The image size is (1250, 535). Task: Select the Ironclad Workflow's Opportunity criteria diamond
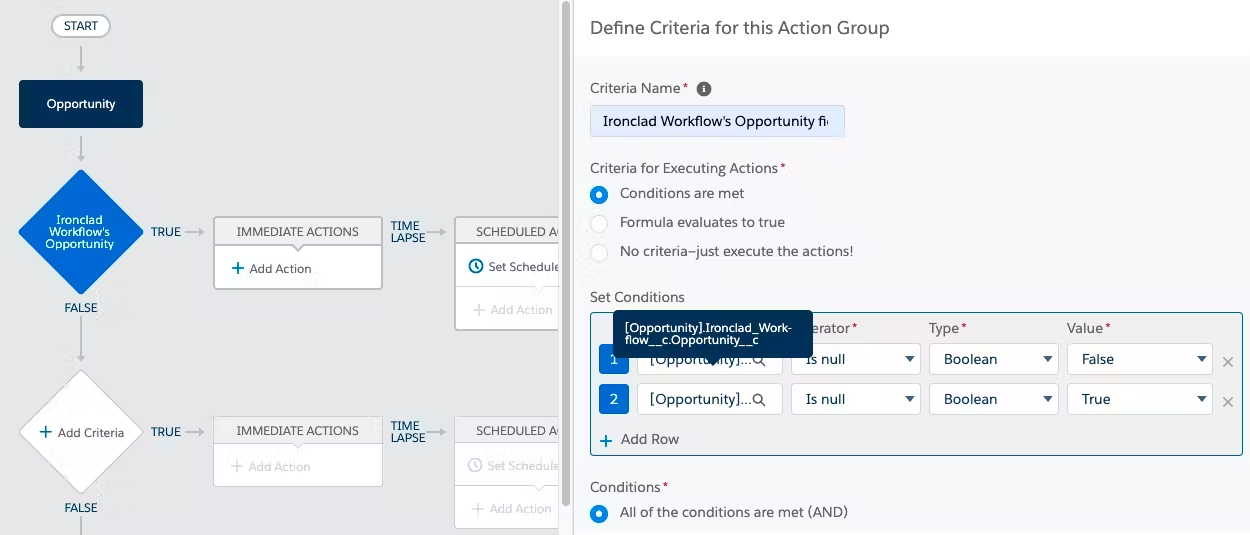[x=81, y=232]
